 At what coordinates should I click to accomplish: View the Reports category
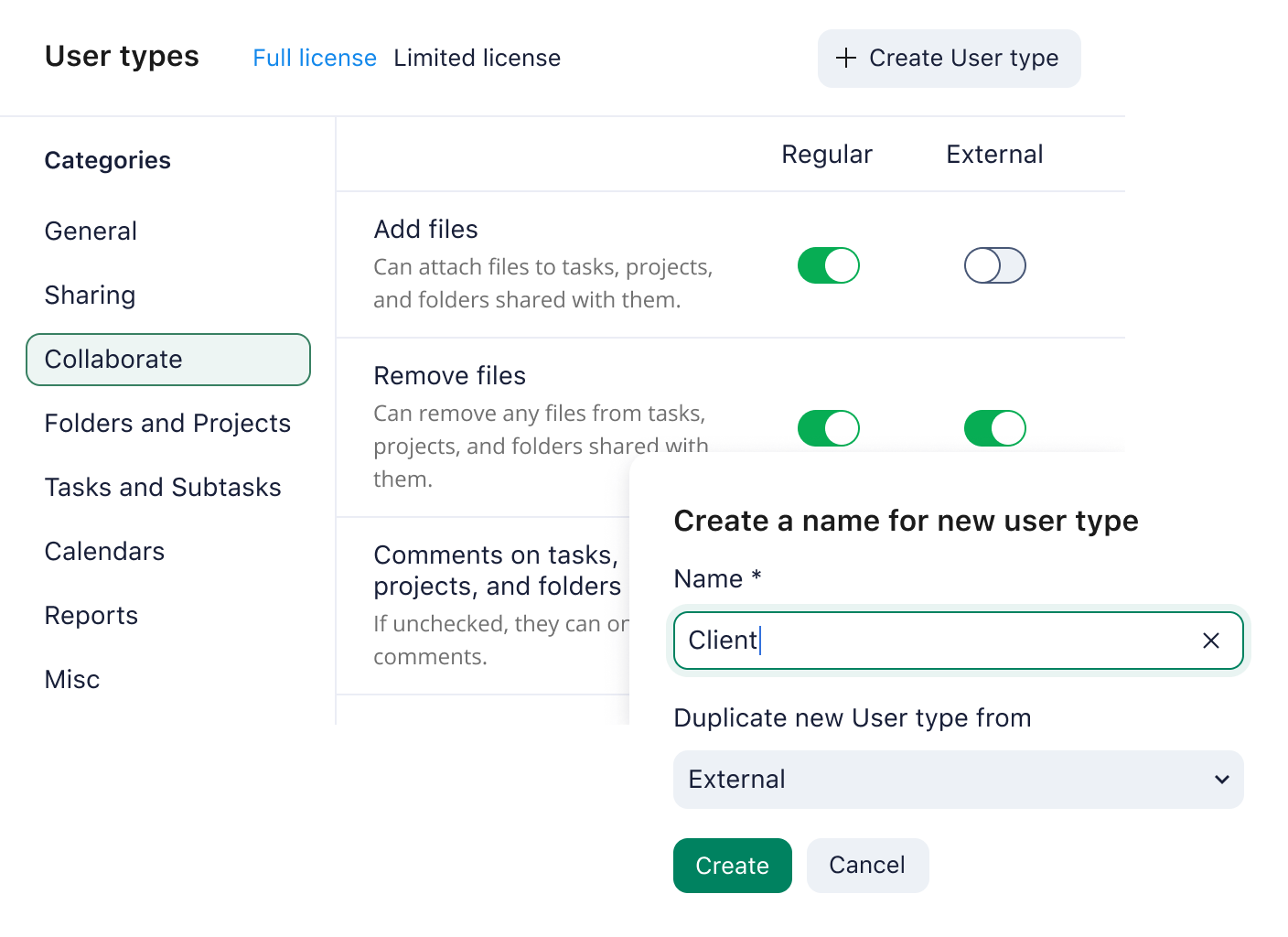tap(91, 615)
